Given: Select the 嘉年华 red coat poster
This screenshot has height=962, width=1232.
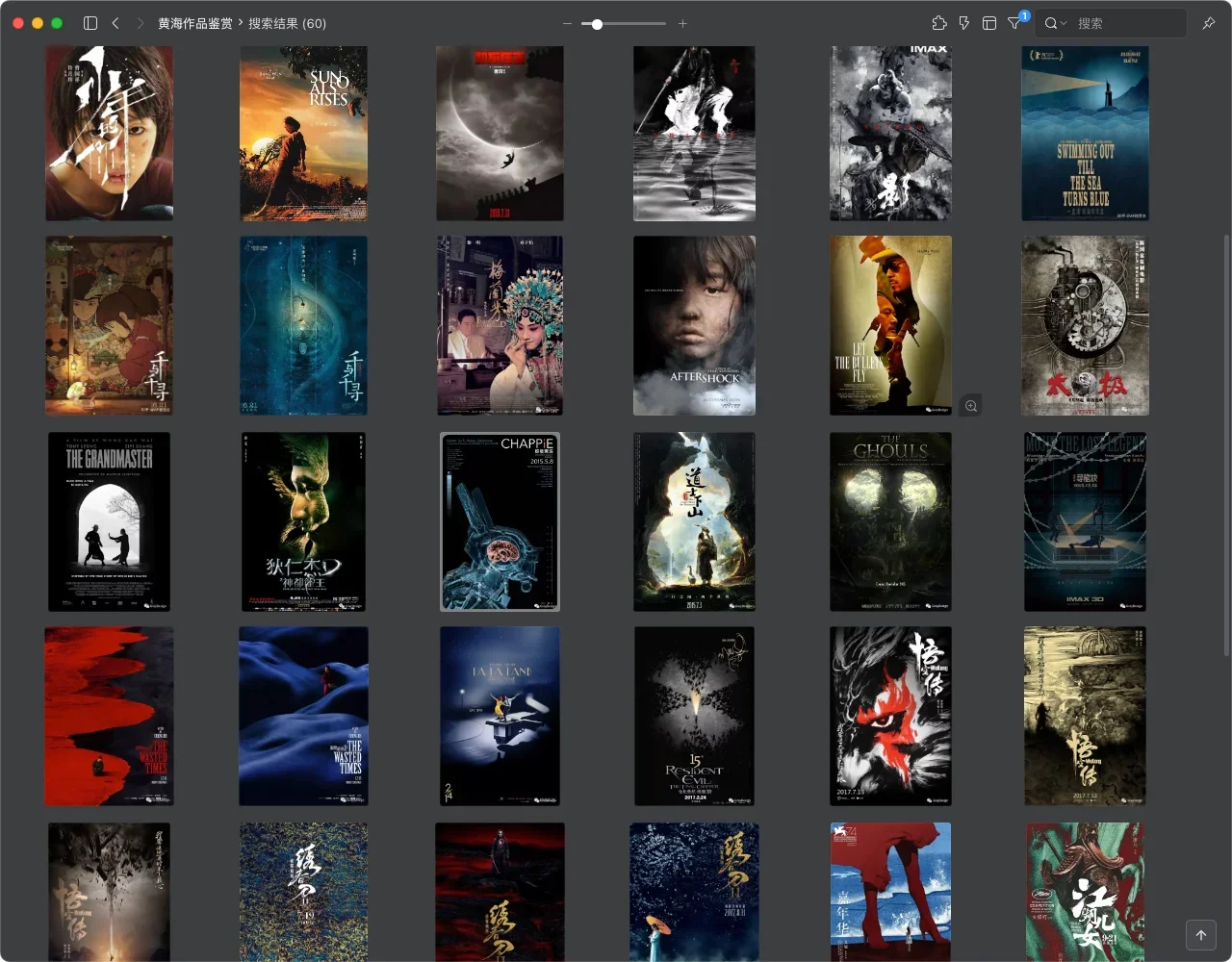Looking at the screenshot, I should (890, 892).
